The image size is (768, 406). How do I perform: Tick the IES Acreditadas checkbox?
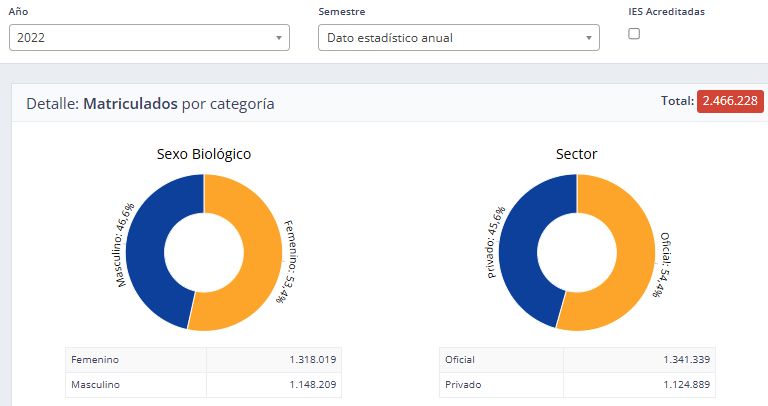[x=634, y=34]
